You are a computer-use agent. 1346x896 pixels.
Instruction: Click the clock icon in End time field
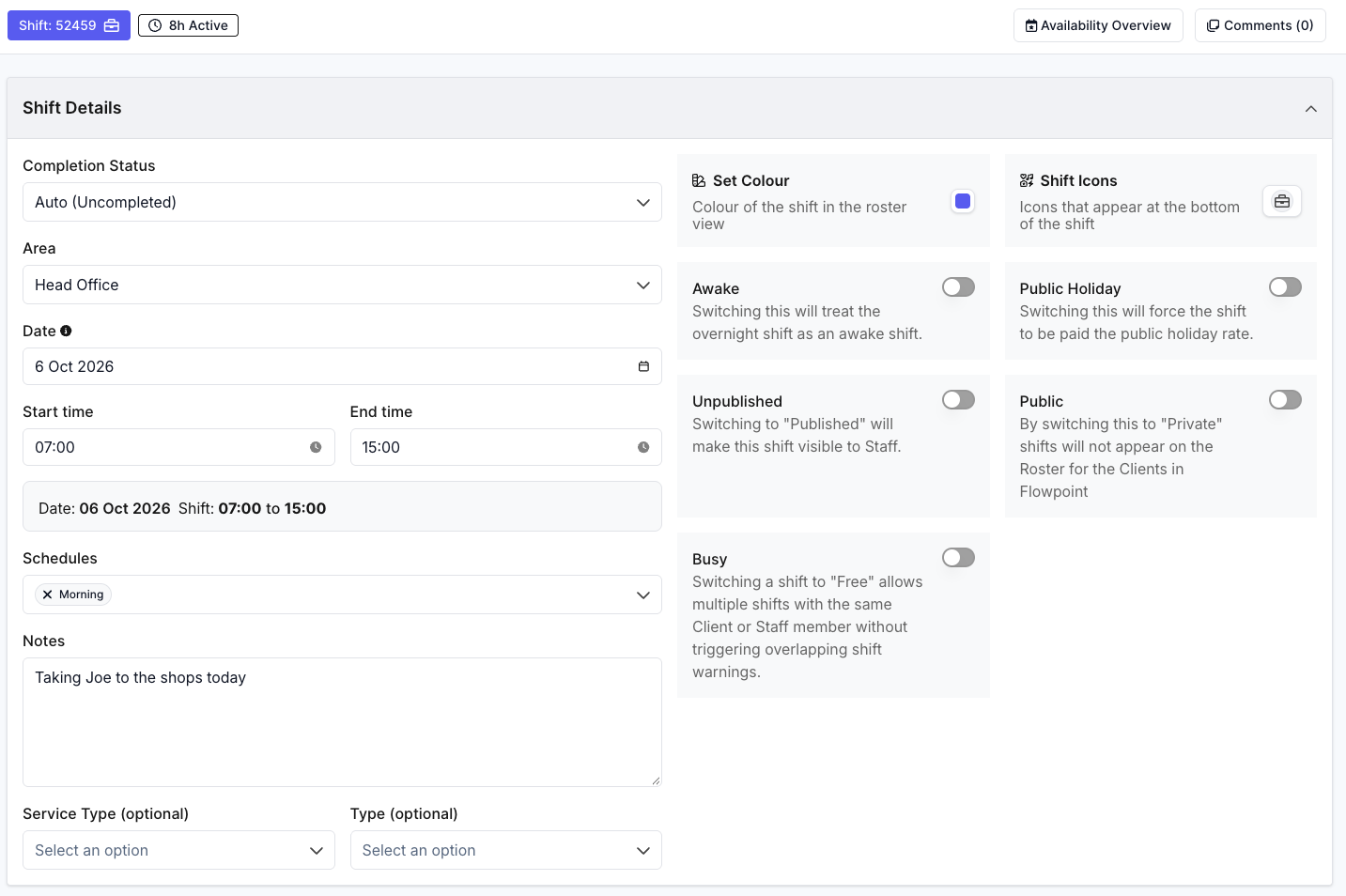coord(643,447)
